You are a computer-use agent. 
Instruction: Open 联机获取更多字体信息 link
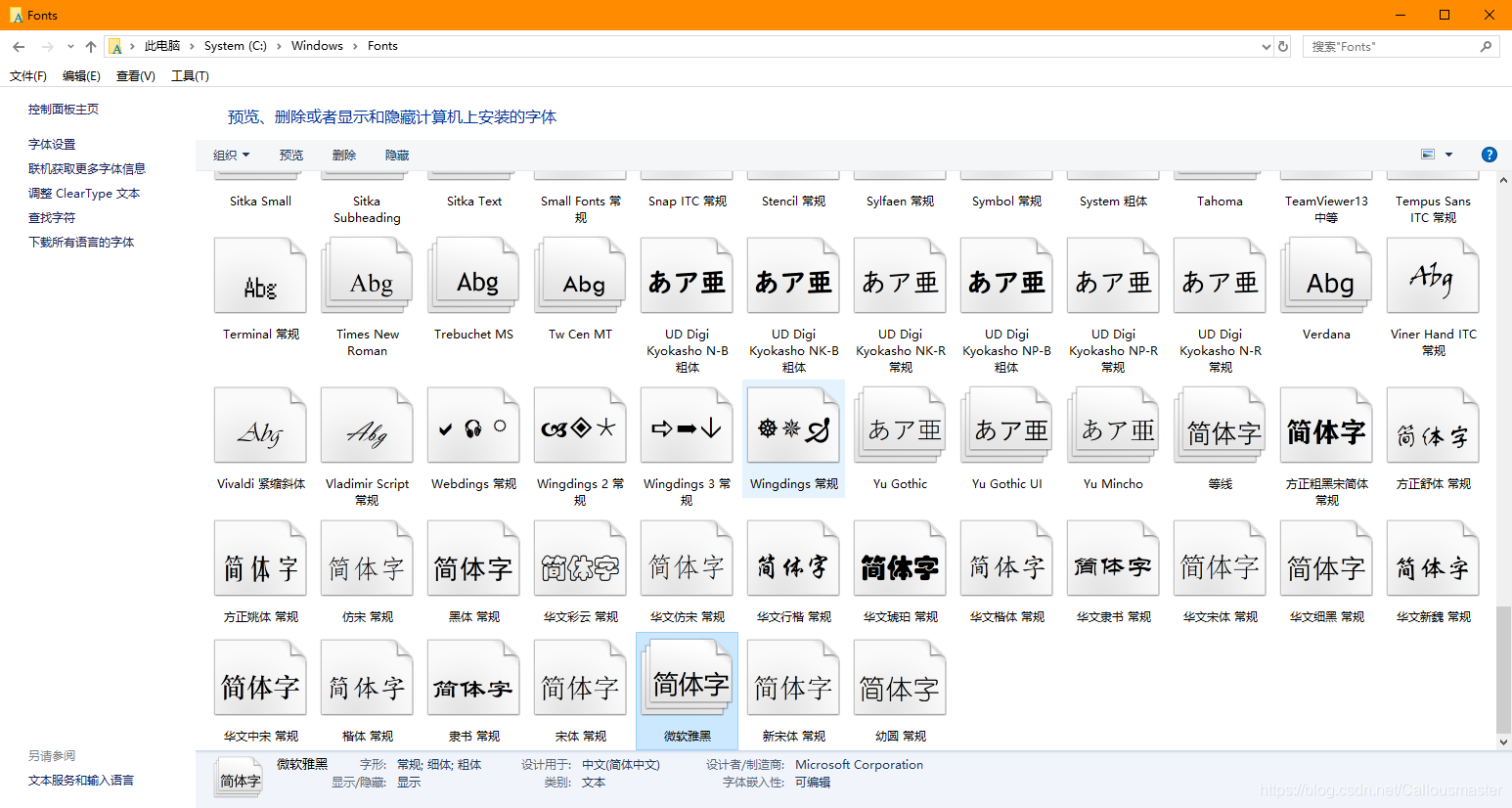pyautogui.click(x=87, y=169)
